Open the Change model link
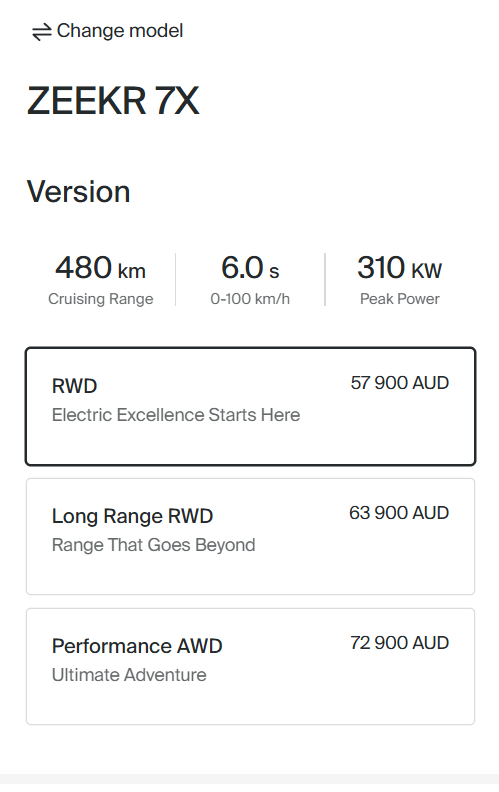This screenshot has height=792, width=499. [107, 31]
